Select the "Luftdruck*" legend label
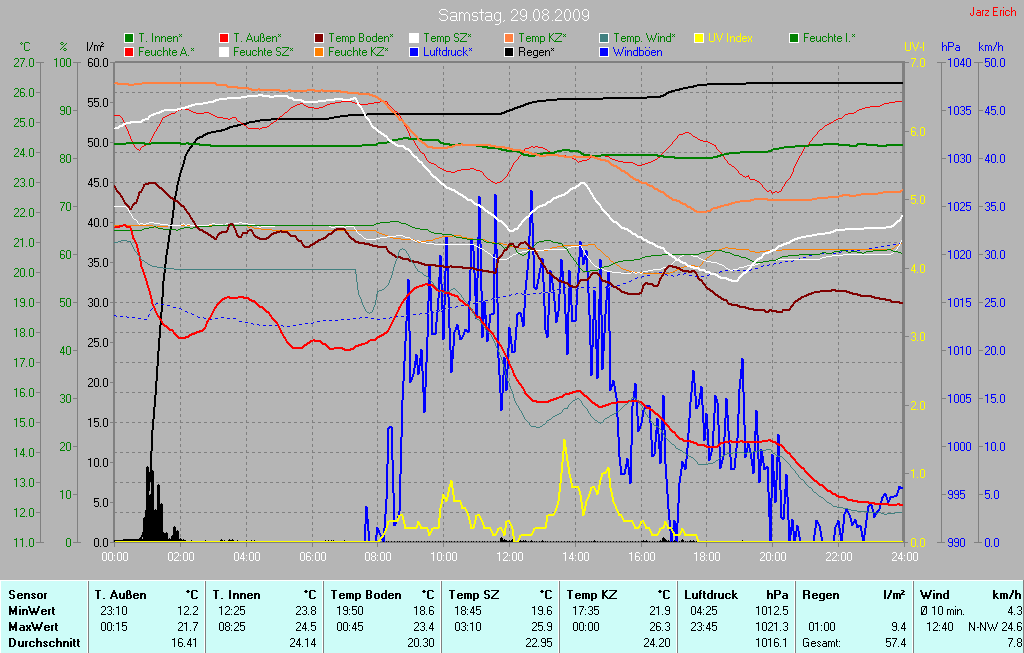The width and height of the screenshot is (1024, 653). click(x=448, y=52)
